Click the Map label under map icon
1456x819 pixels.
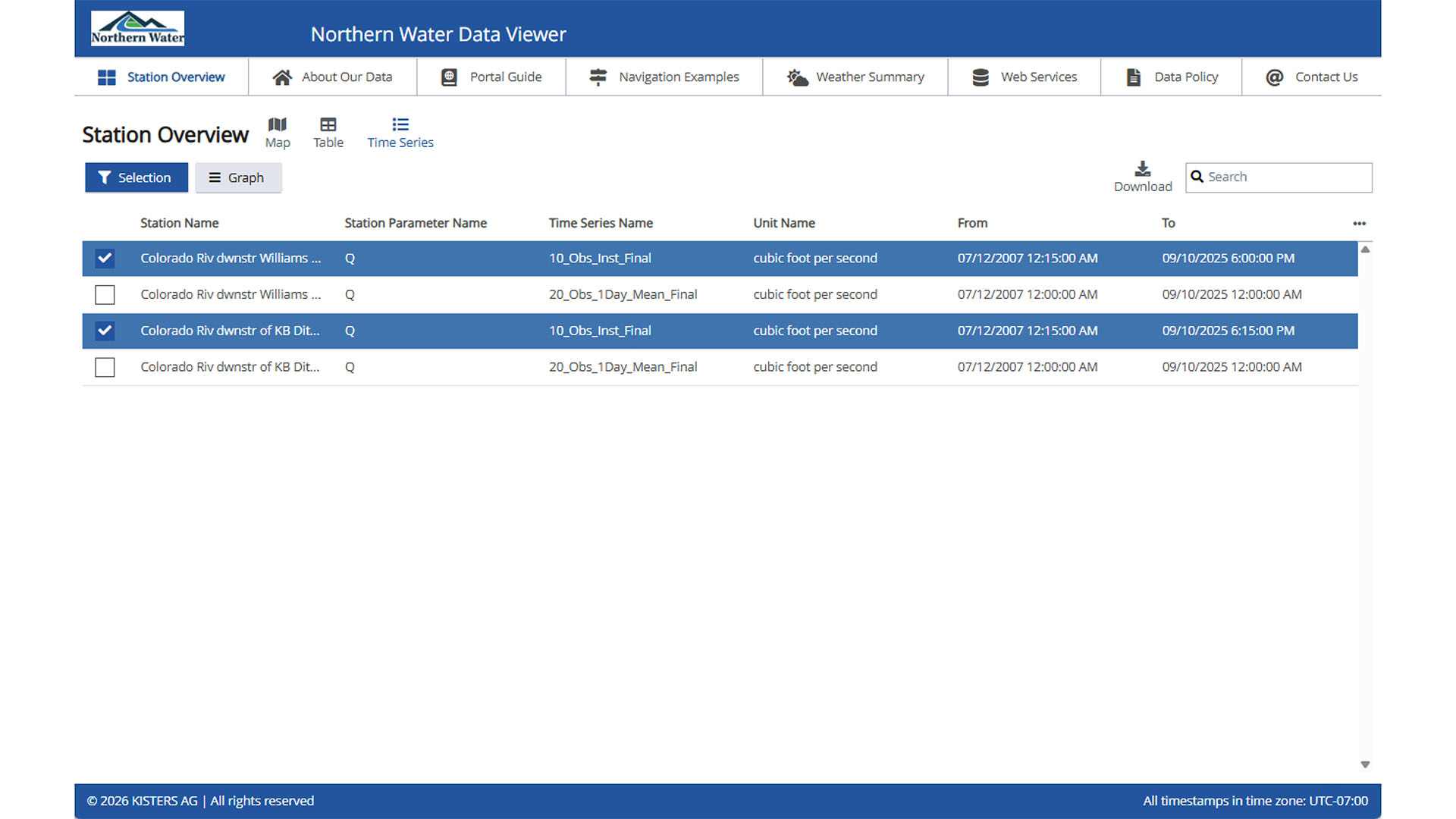pyautogui.click(x=278, y=143)
